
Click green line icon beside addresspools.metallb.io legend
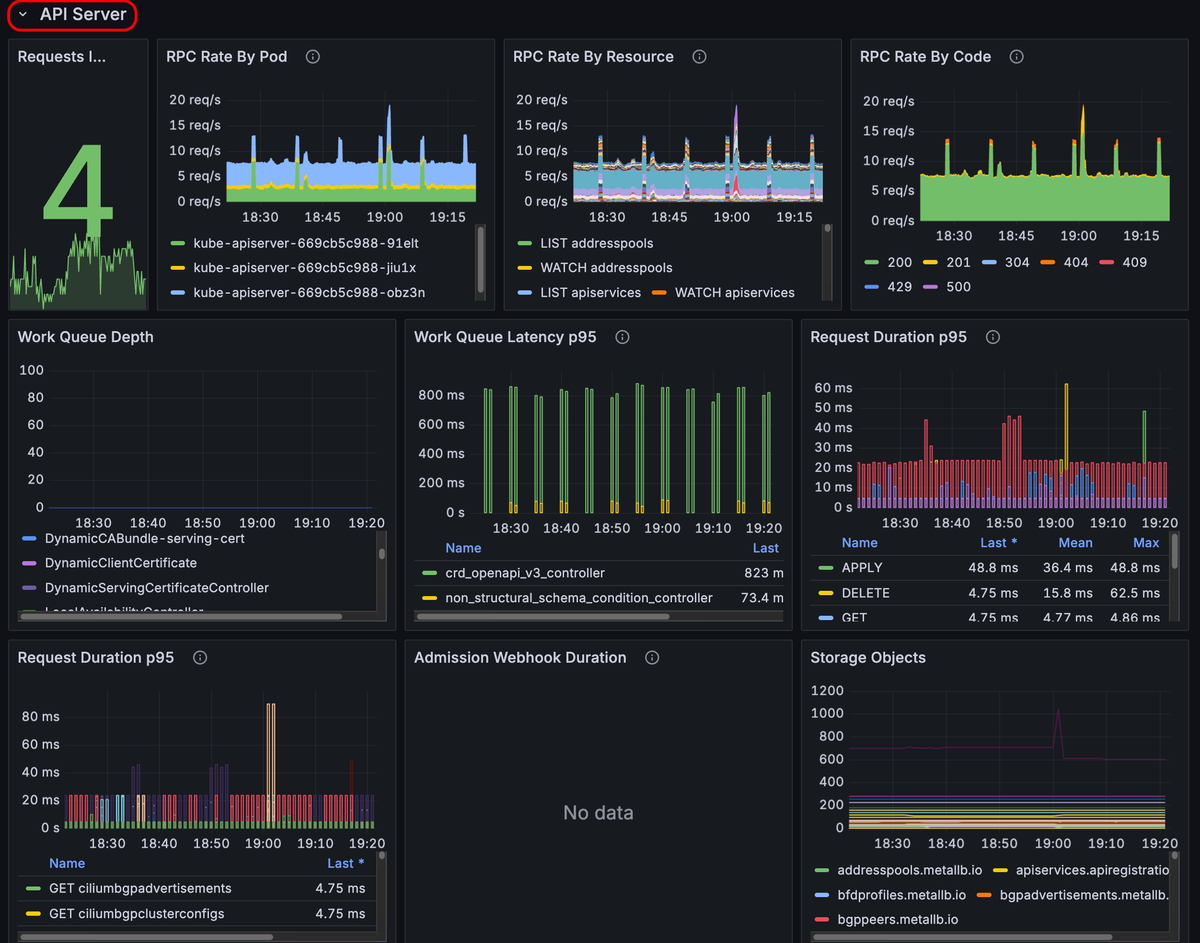tap(822, 871)
